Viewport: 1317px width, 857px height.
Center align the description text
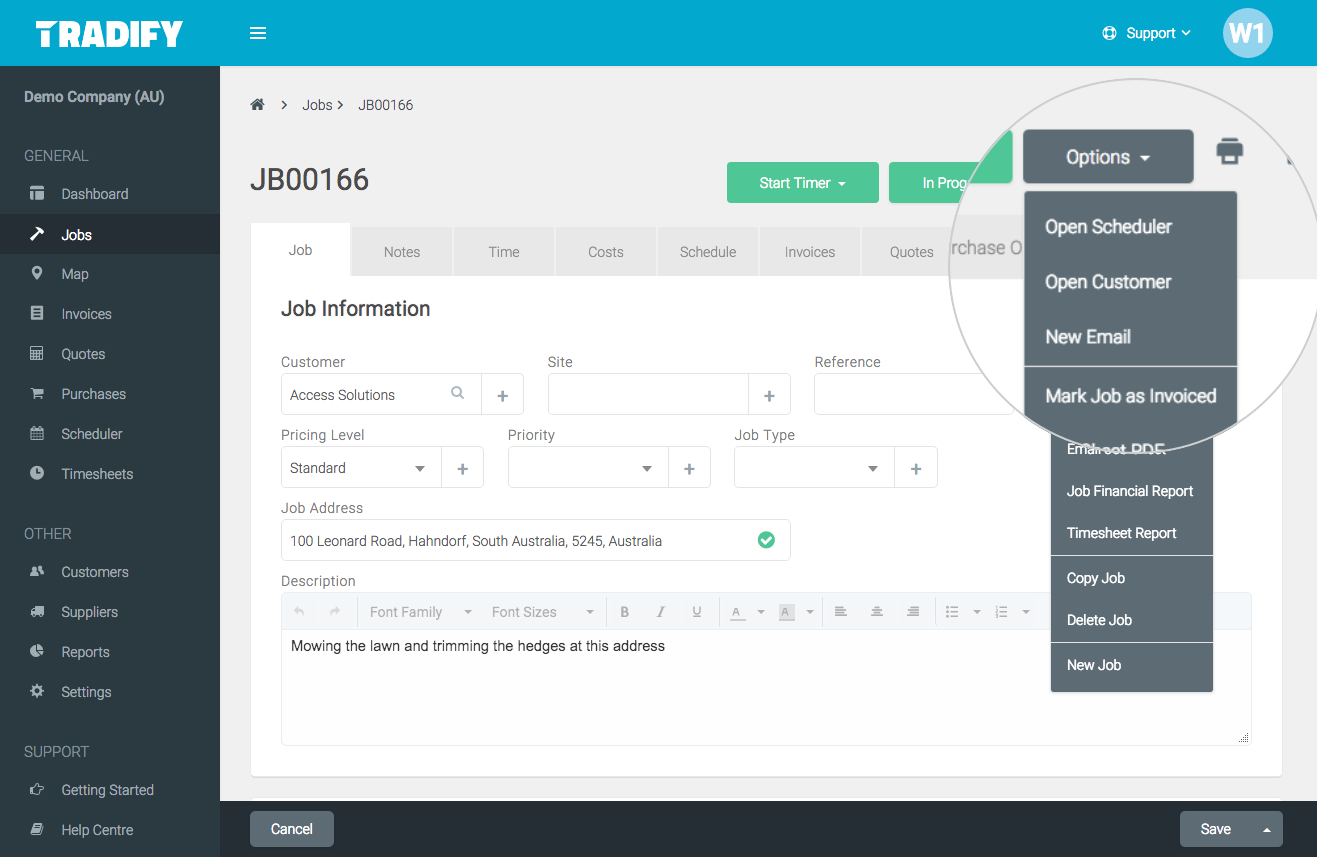(x=877, y=612)
